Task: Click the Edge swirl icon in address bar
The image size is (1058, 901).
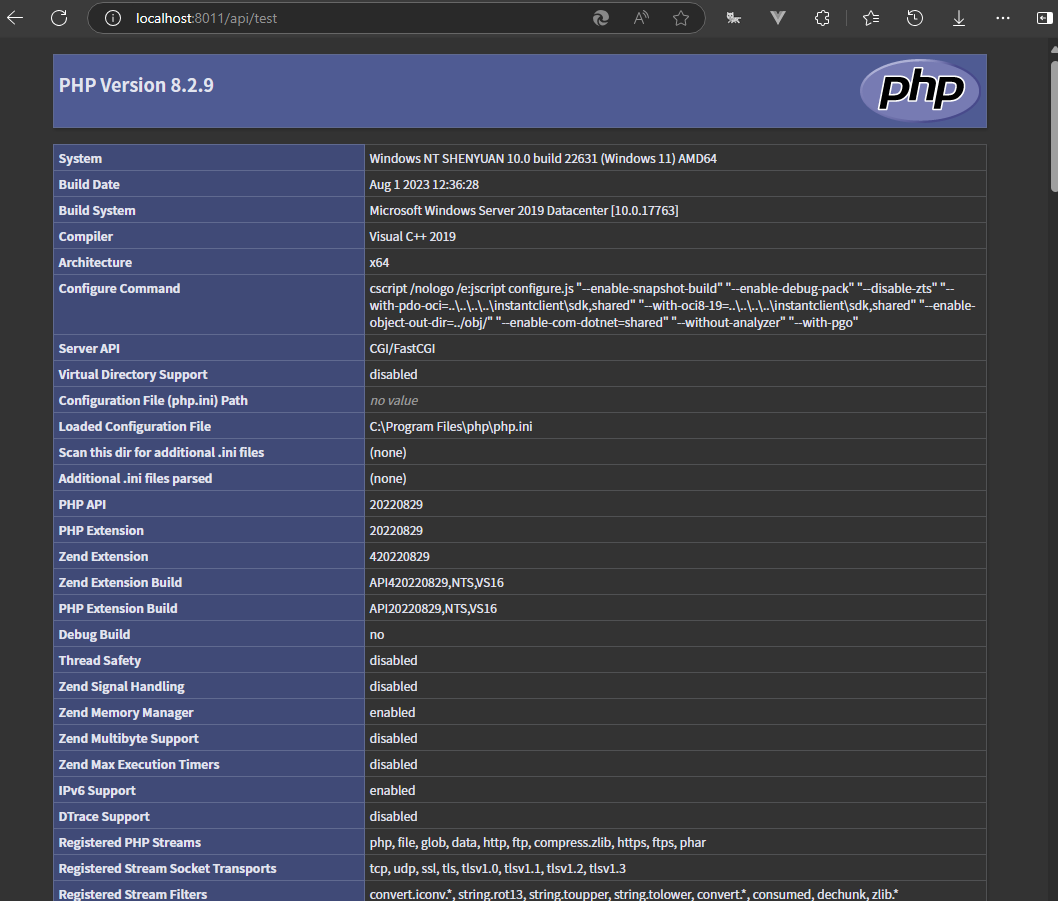Action: point(601,18)
